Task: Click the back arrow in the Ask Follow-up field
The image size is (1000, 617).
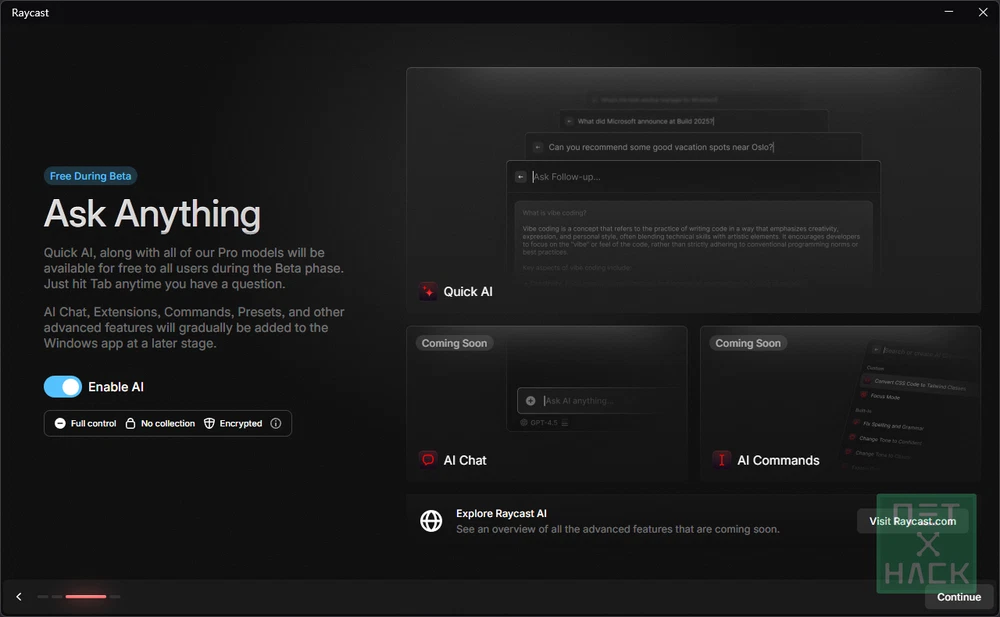Action: (520, 177)
